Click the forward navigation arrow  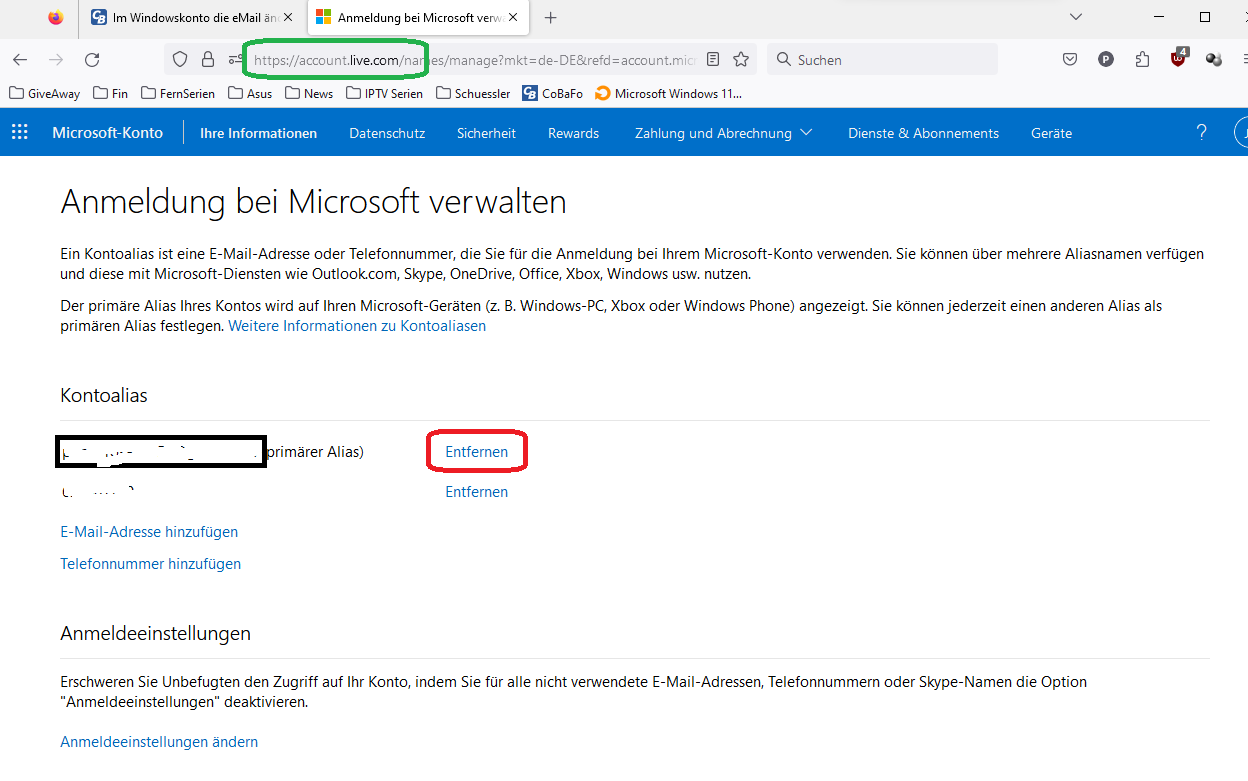click(x=56, y=60)
